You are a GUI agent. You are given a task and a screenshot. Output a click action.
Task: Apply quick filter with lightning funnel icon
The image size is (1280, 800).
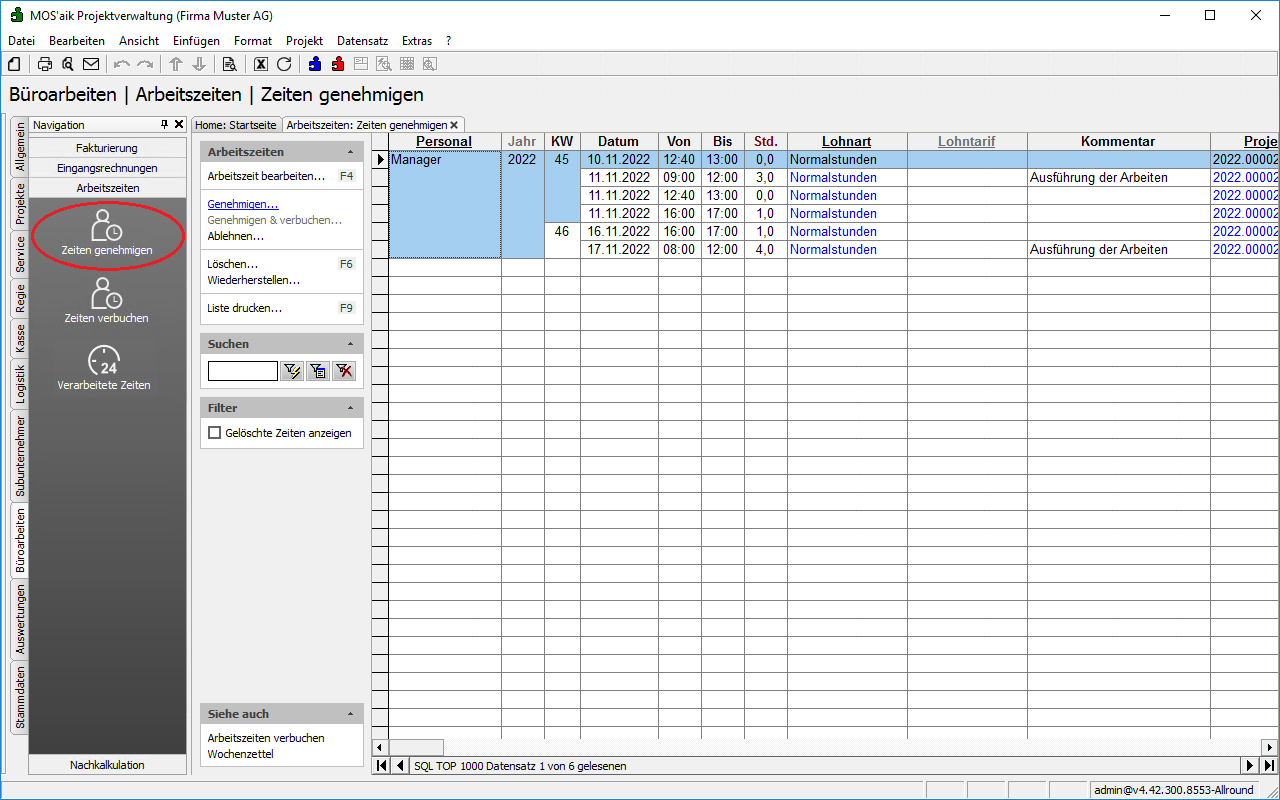point(292,371)
